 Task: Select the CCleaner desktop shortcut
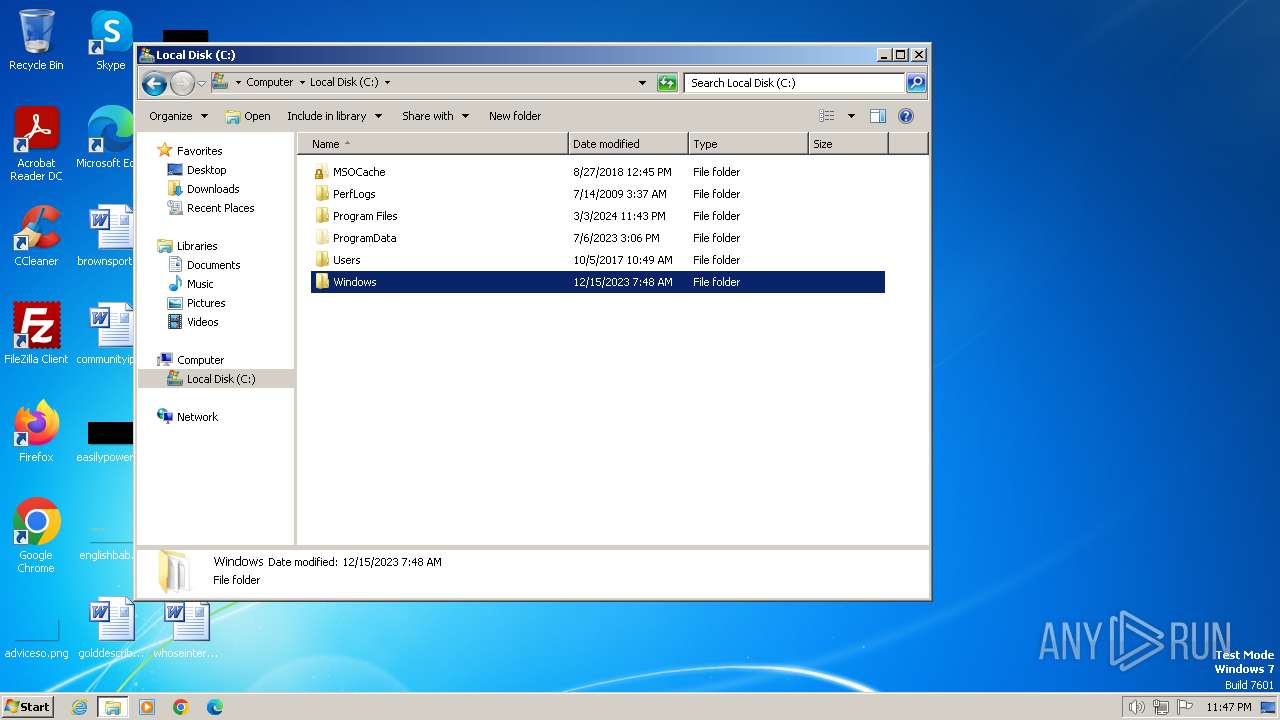pyautogui.click(x=36, y=236)
